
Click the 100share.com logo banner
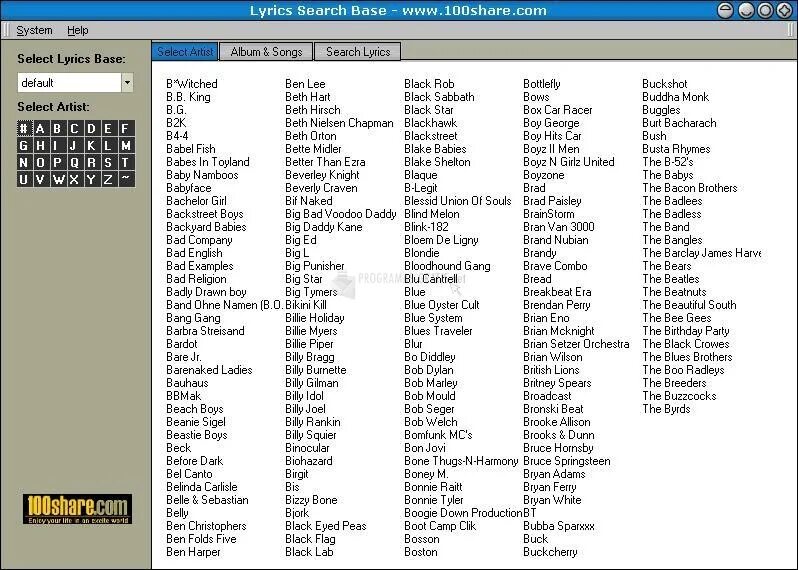[77, 509]
